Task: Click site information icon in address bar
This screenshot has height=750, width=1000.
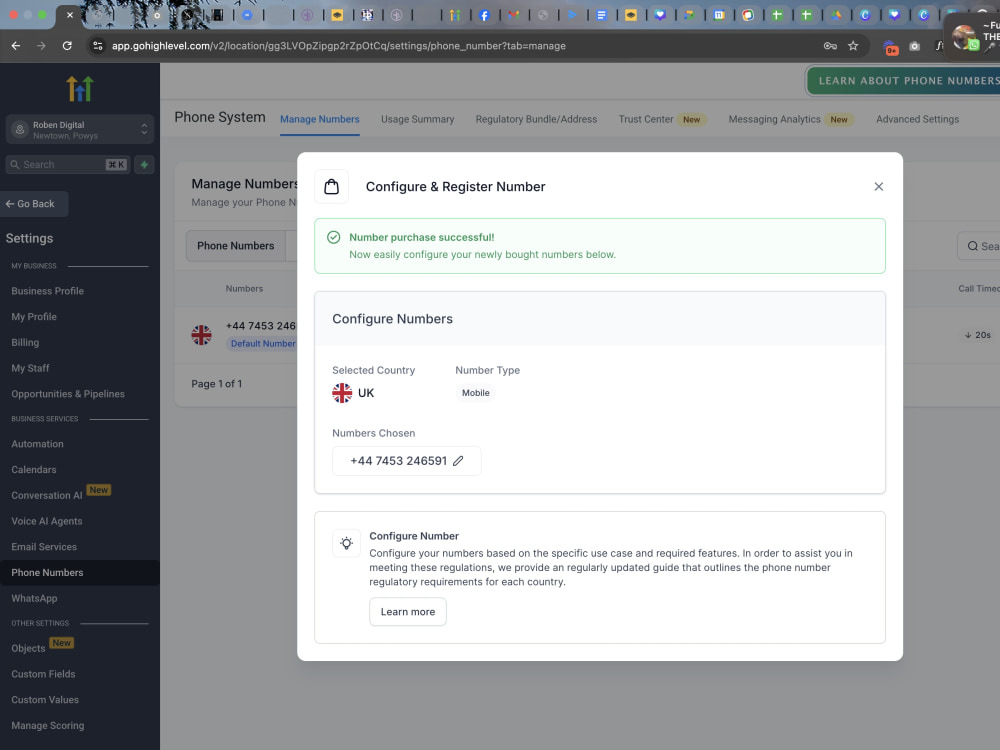Action: point(98,46)
